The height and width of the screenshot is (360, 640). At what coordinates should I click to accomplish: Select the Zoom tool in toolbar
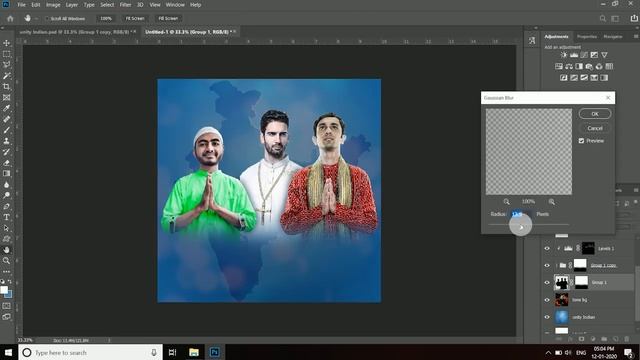pos(7,260)
